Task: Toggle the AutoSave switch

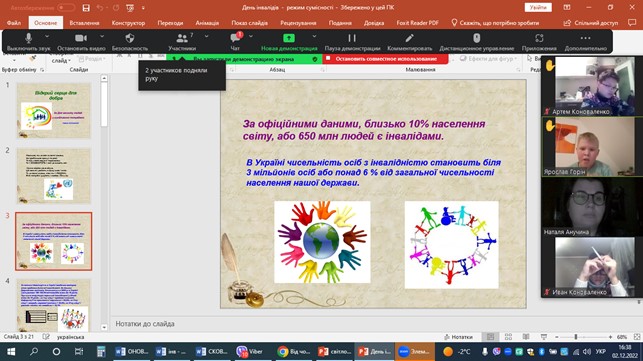Action: (x=66, y=8)
